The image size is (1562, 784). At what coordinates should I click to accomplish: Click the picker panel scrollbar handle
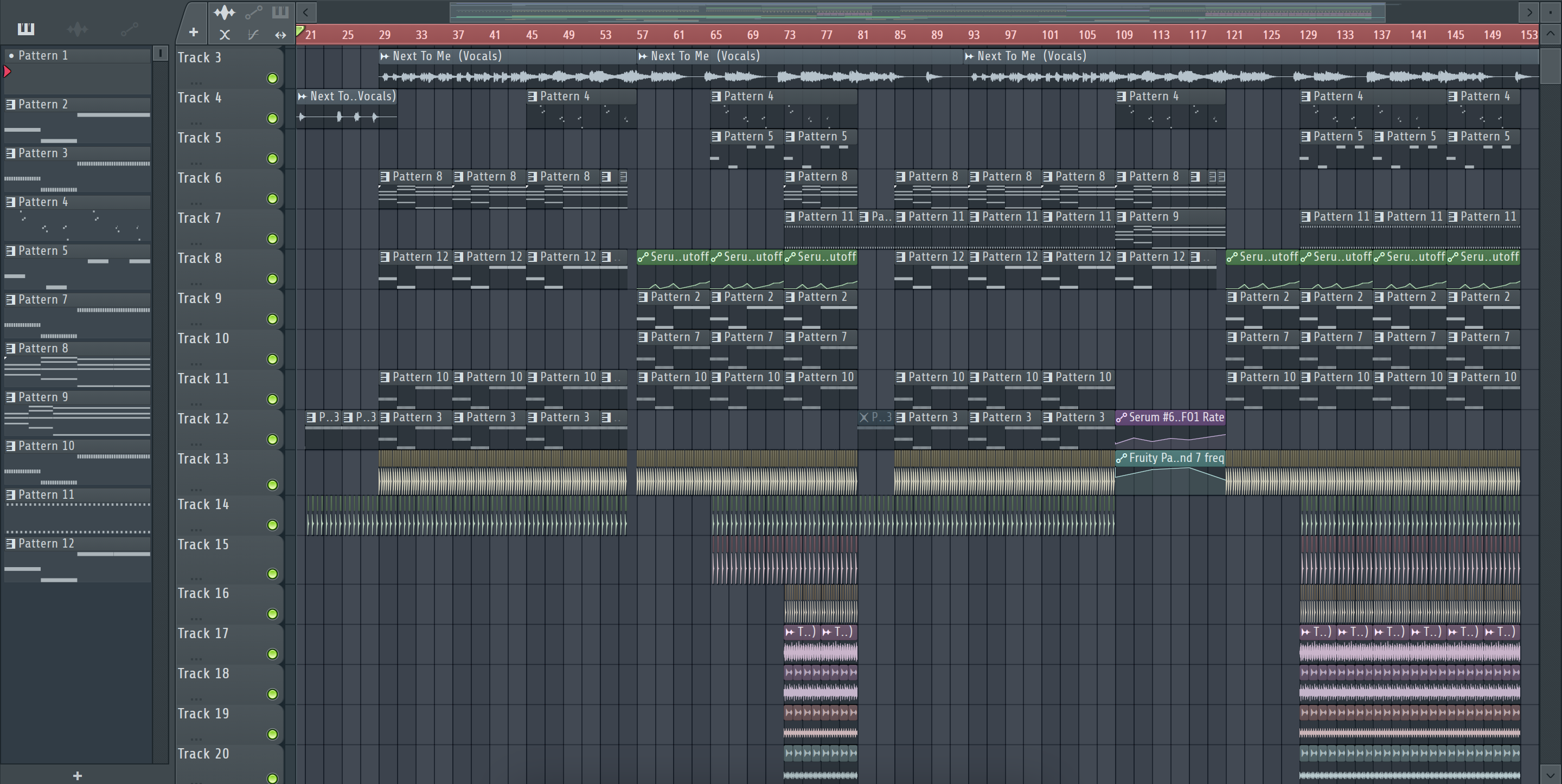point(161,53)
